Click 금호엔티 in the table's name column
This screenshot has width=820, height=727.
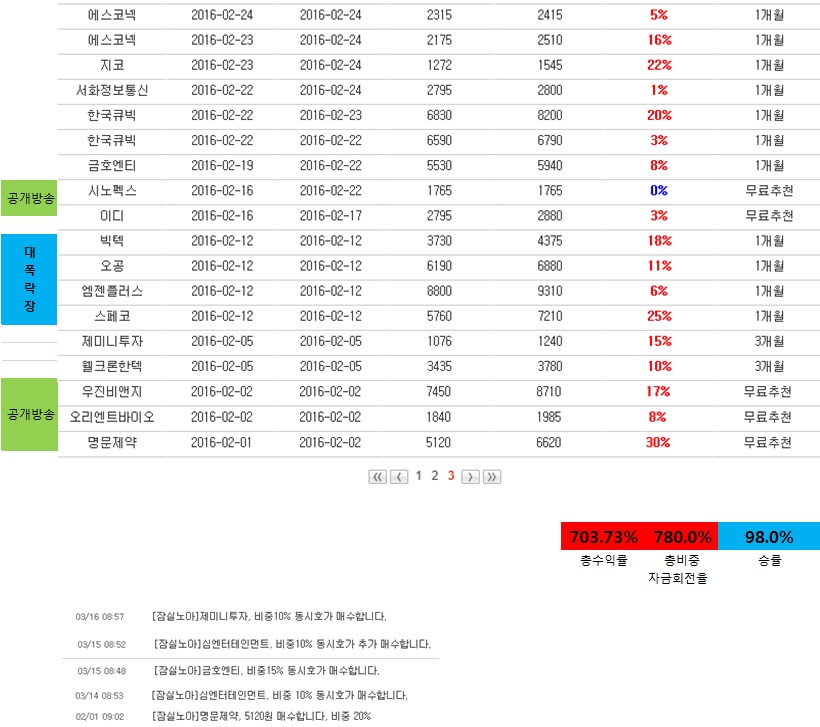point(112,165)
